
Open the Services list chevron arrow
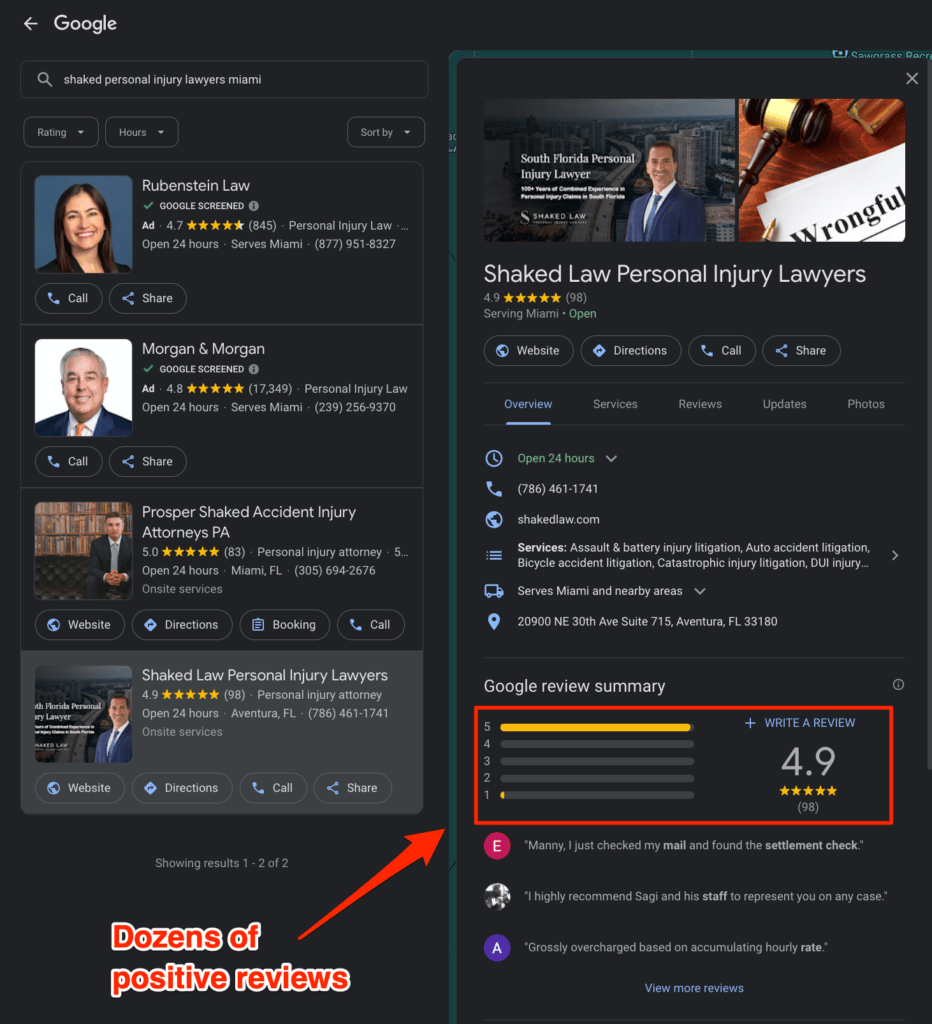coord(895,555)
